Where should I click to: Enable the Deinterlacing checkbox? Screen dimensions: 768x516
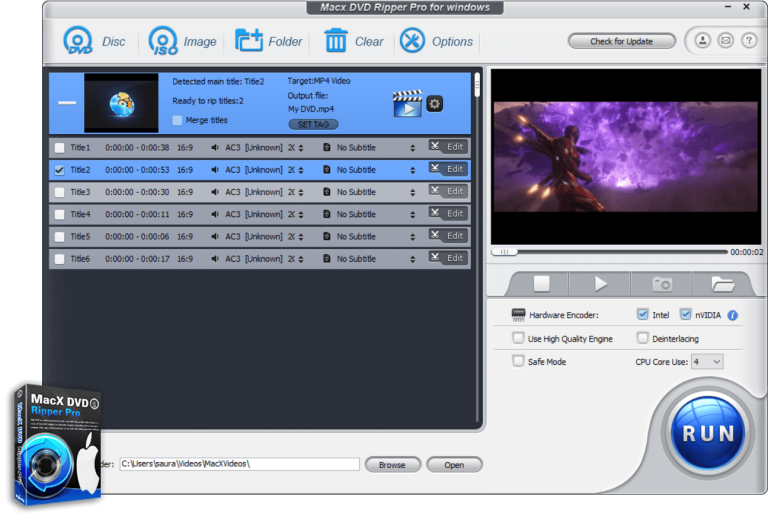pos(642,338)
